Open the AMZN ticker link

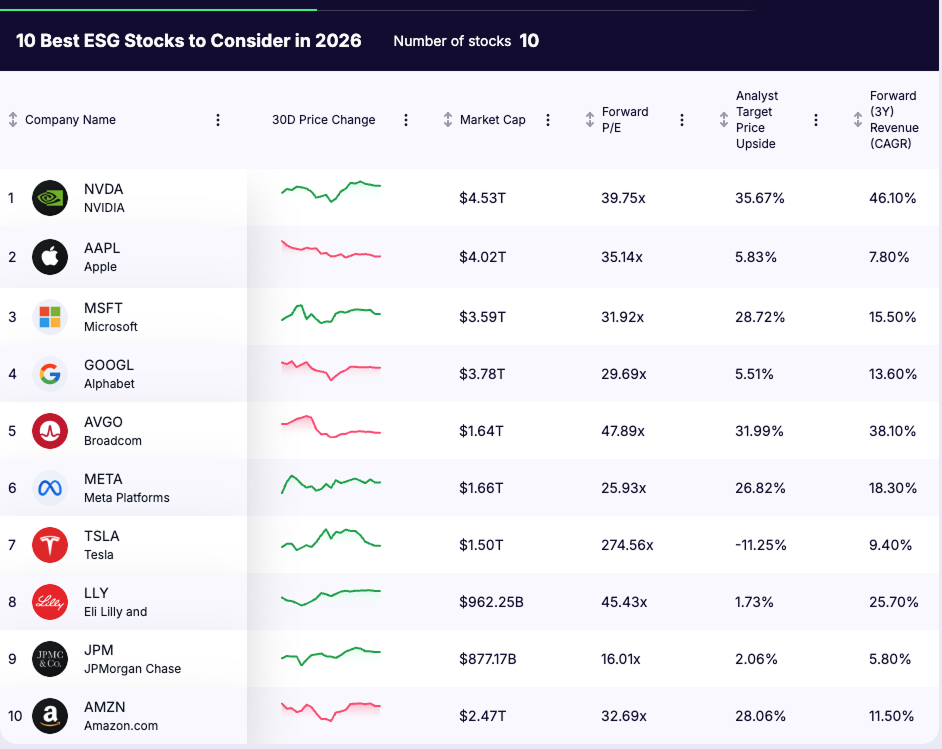click(103, 707)
